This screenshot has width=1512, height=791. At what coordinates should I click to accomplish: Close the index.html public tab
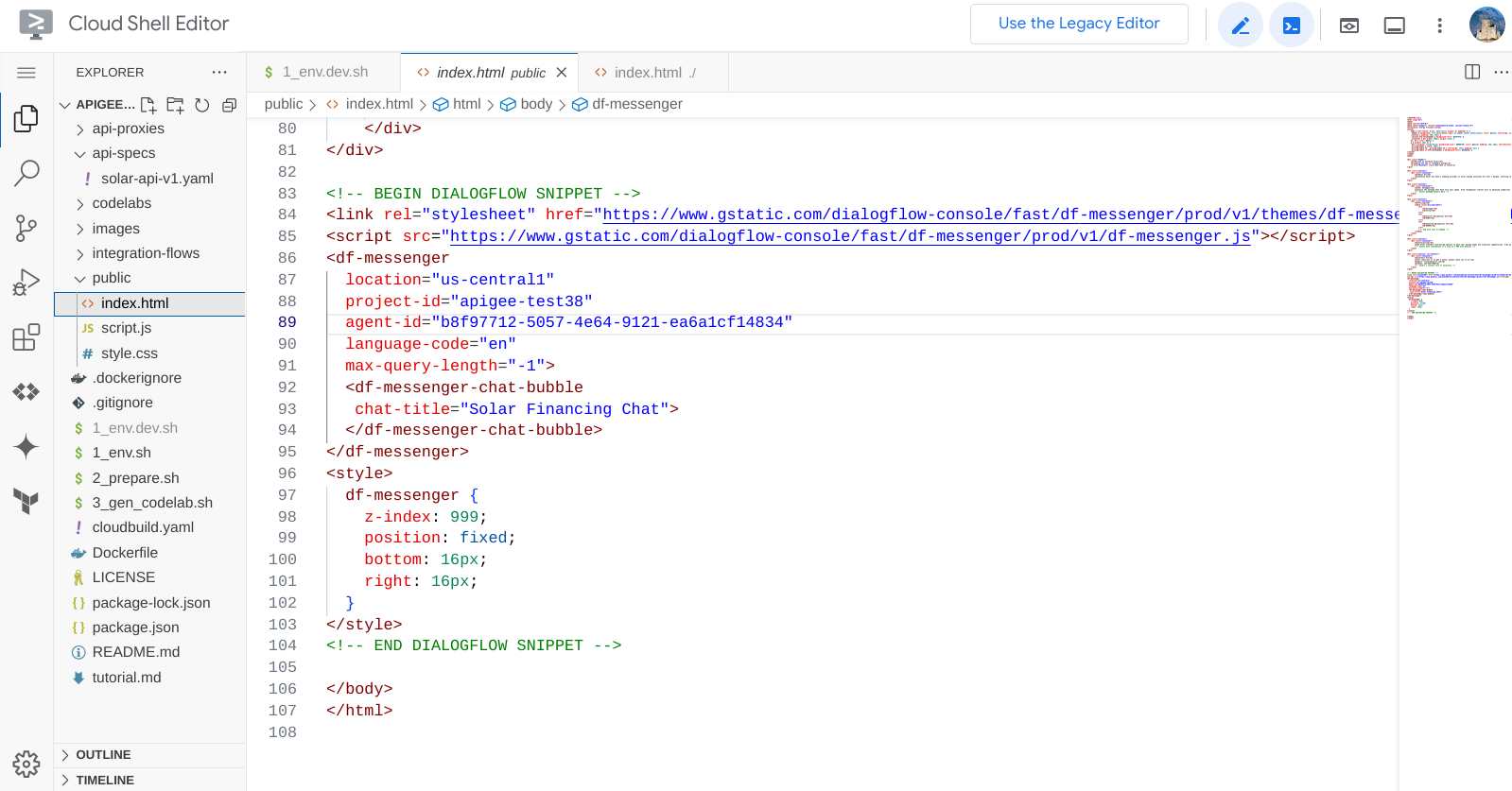pyautogui.click(x=562, y=72)
